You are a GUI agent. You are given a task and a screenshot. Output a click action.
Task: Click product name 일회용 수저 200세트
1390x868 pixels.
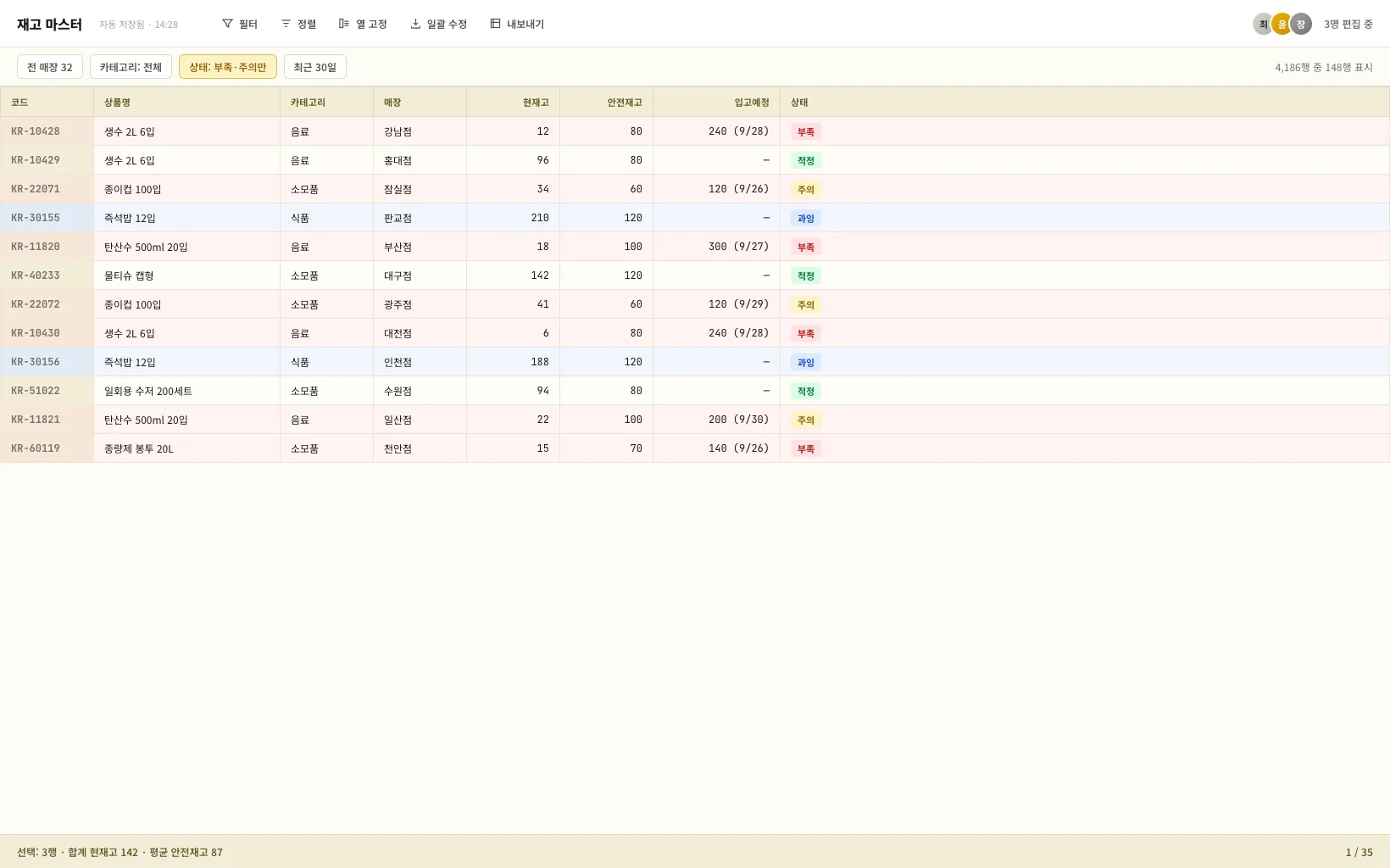point(148,391)
